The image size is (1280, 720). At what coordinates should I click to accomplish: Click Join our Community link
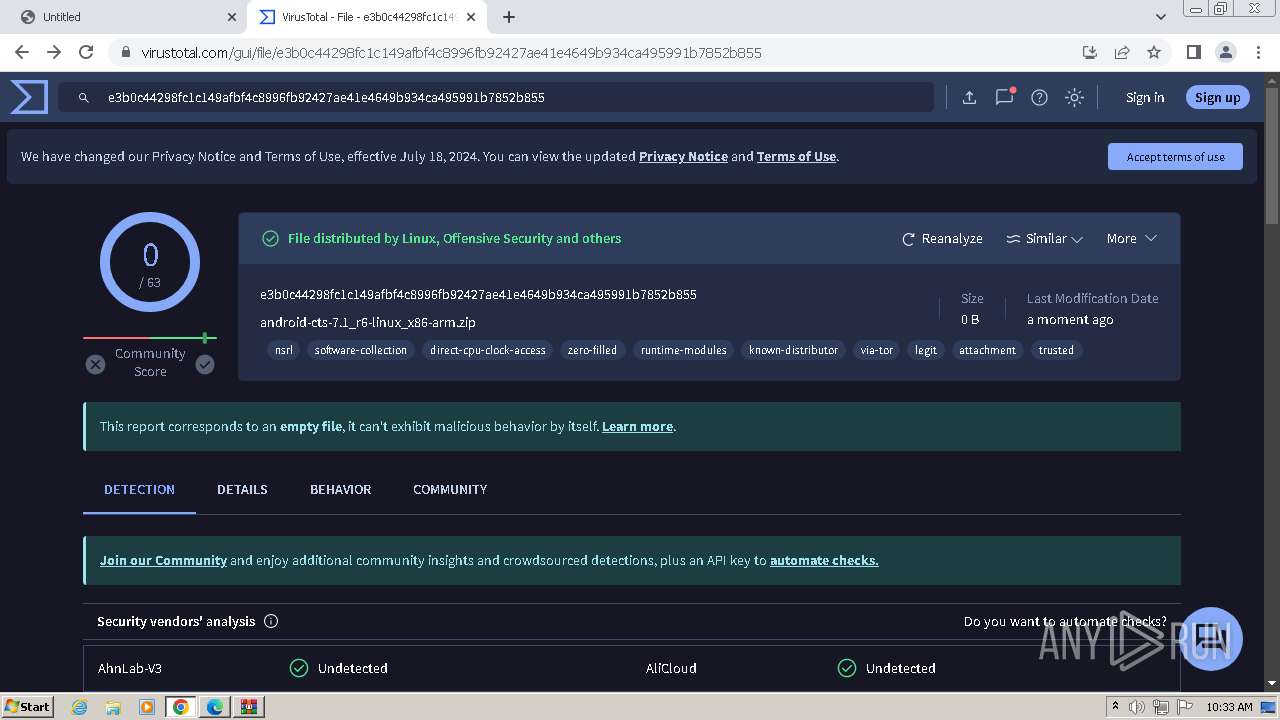tap(163, 560)
